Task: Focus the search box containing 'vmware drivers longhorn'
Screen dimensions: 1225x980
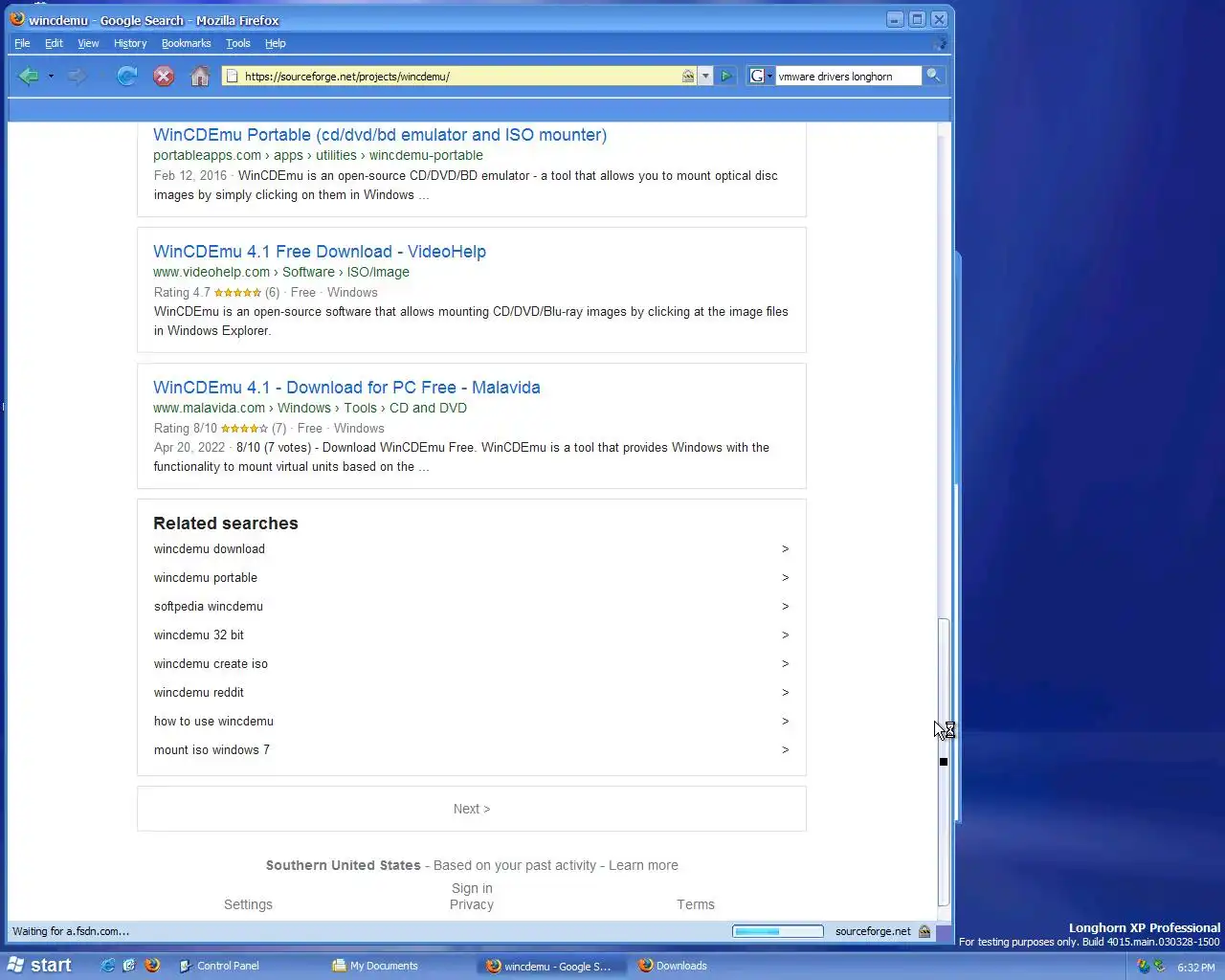Action: tap(847, 77)
